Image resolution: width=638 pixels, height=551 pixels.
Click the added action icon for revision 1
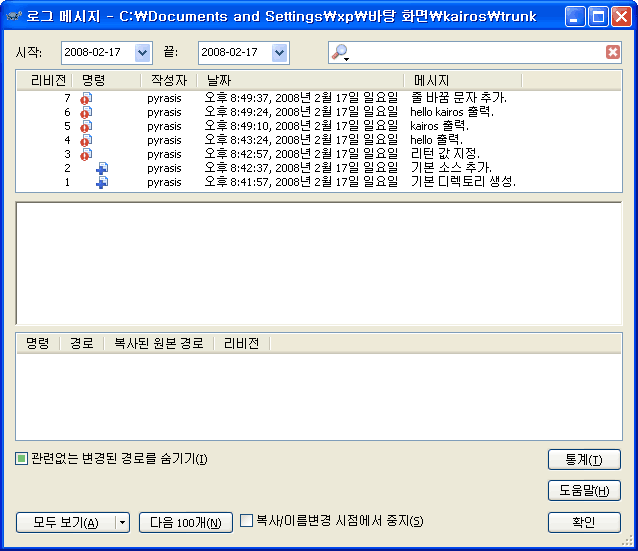click(101, 182)
